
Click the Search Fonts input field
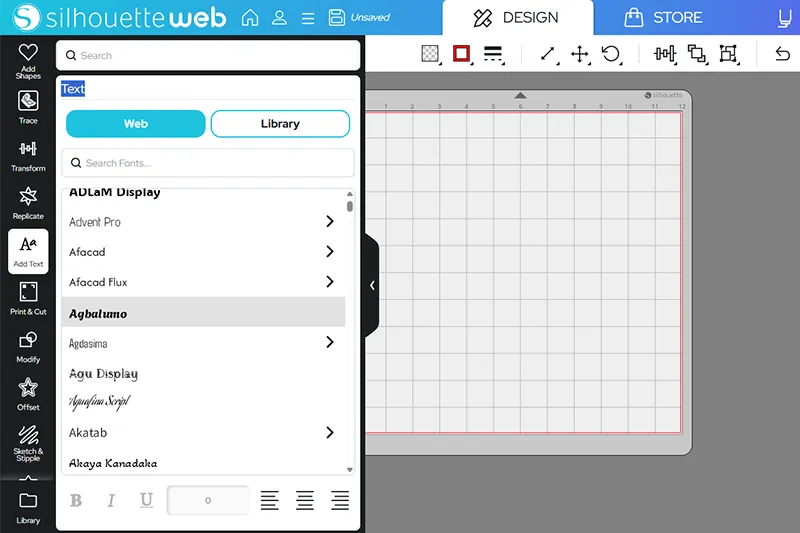click(x=208, y=163)
